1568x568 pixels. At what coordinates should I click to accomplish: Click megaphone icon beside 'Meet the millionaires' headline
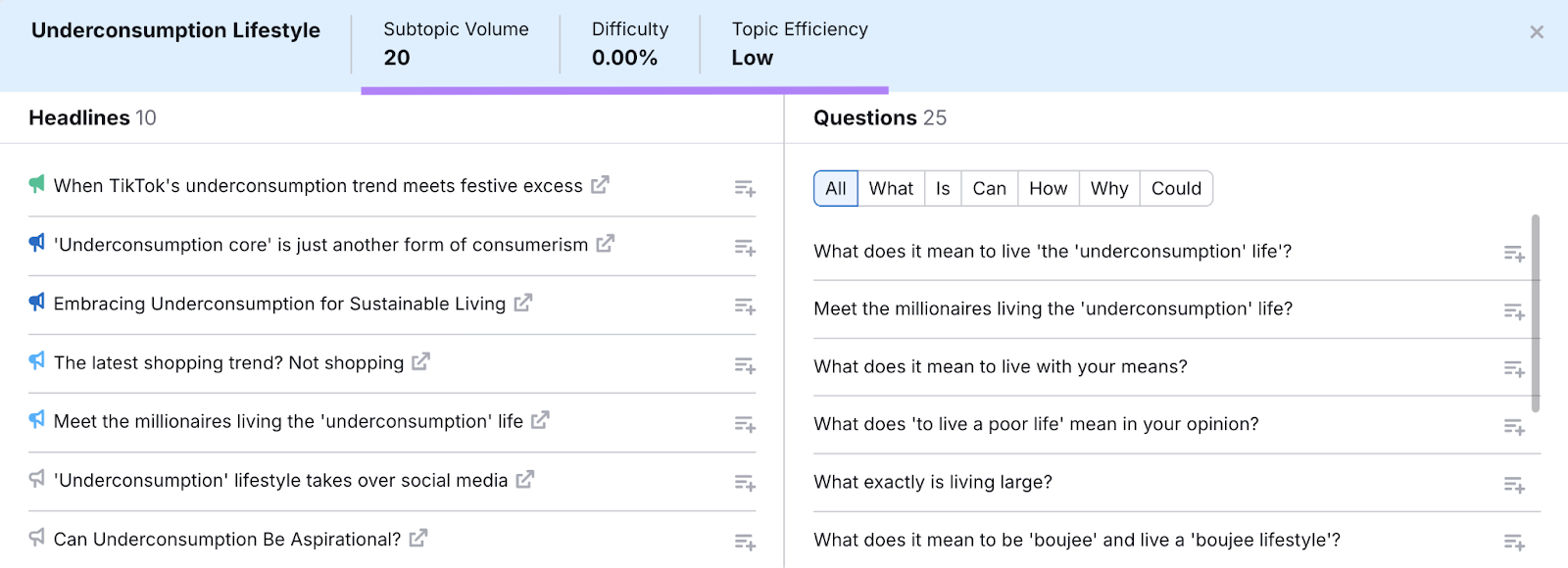point(37,419)
